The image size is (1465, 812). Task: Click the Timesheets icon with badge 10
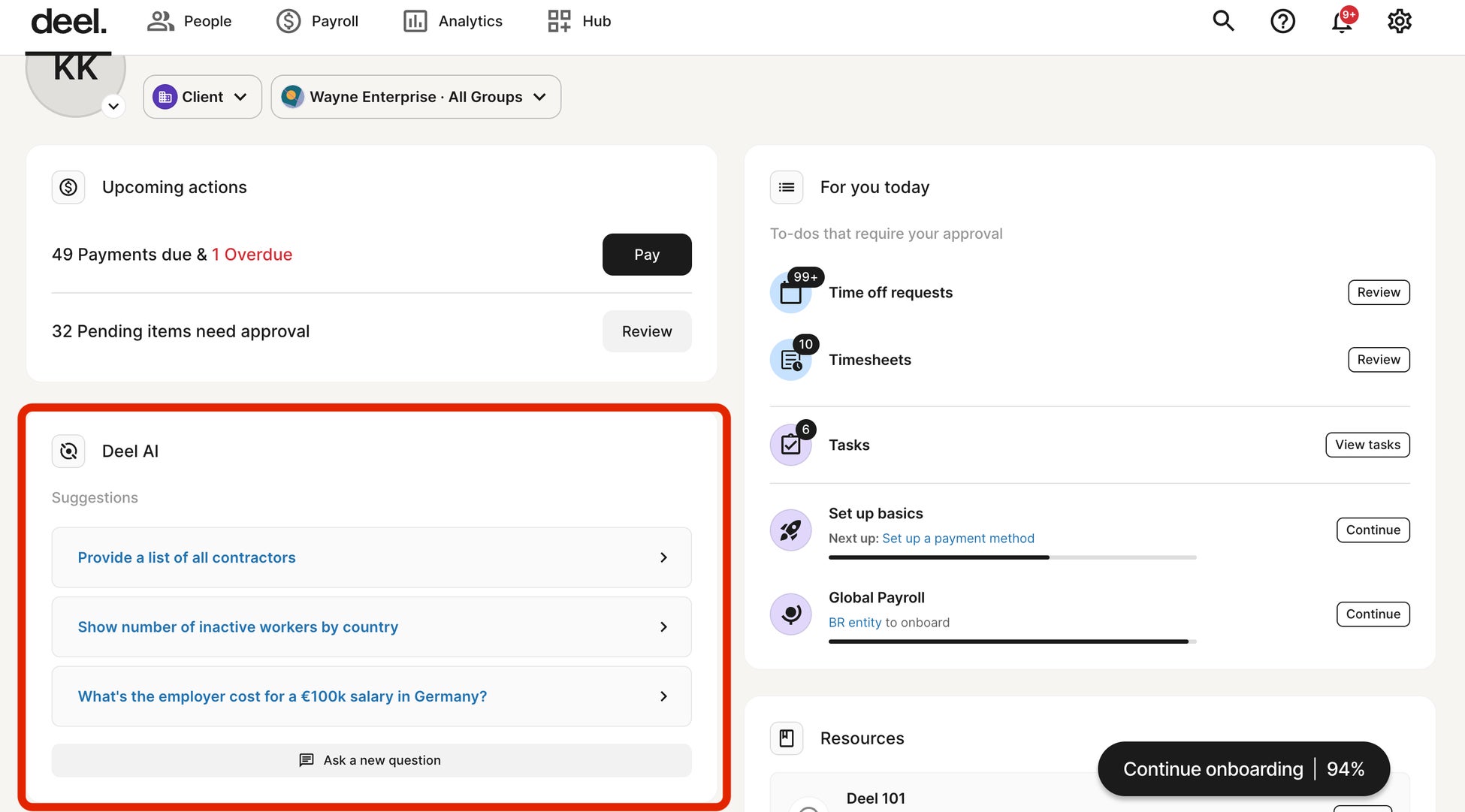[x=790, y=360]
